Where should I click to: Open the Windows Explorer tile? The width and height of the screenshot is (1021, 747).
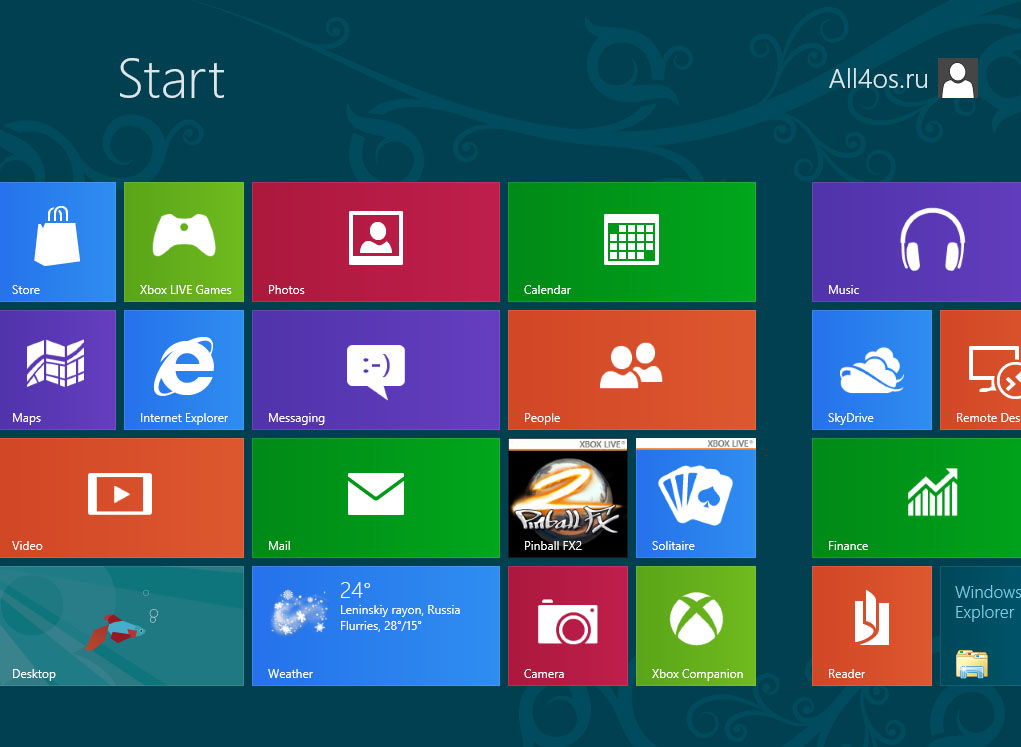981,626
